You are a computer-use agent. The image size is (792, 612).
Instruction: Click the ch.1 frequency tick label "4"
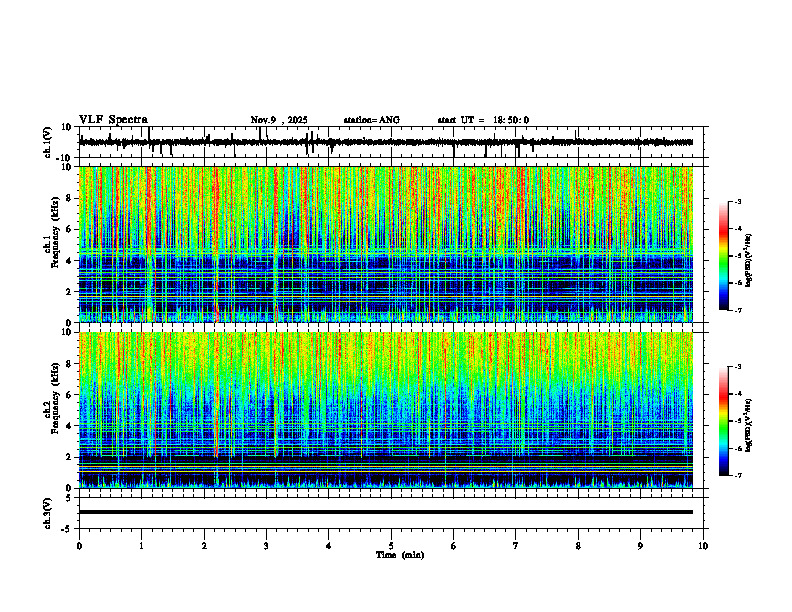[69, 261]
